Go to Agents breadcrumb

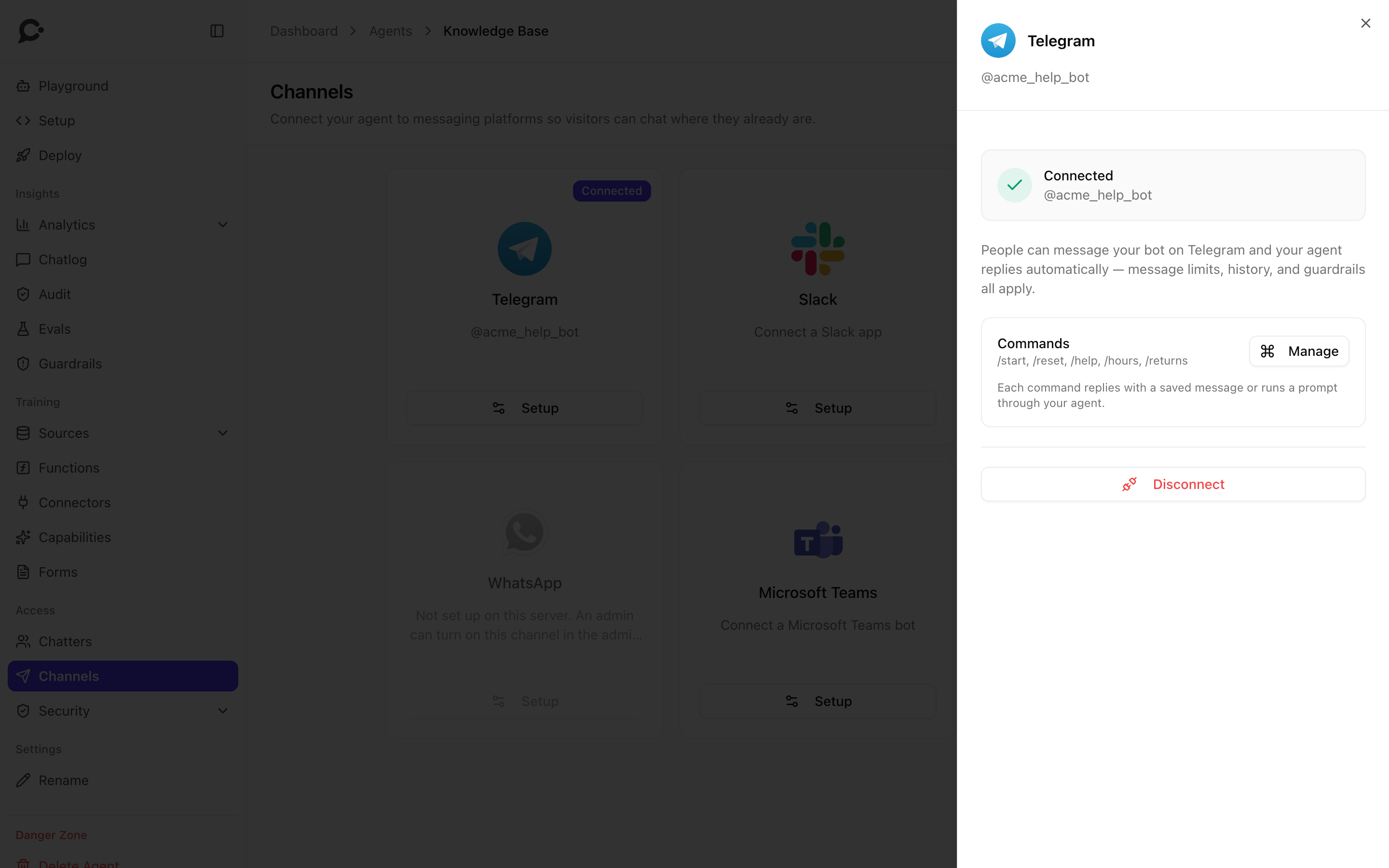390,31
